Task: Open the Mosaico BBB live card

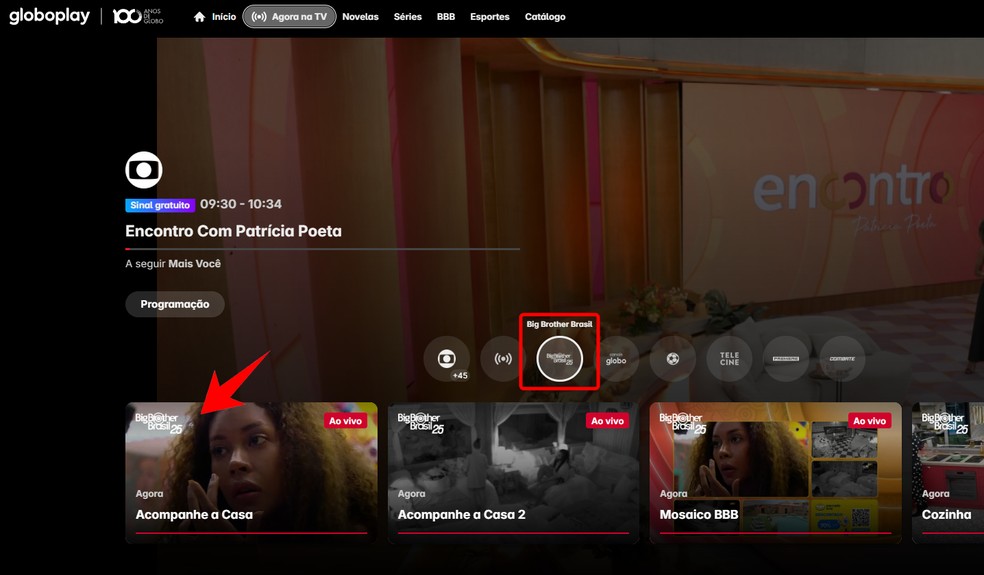Action: pyautogui.click(x=776, y=473)
